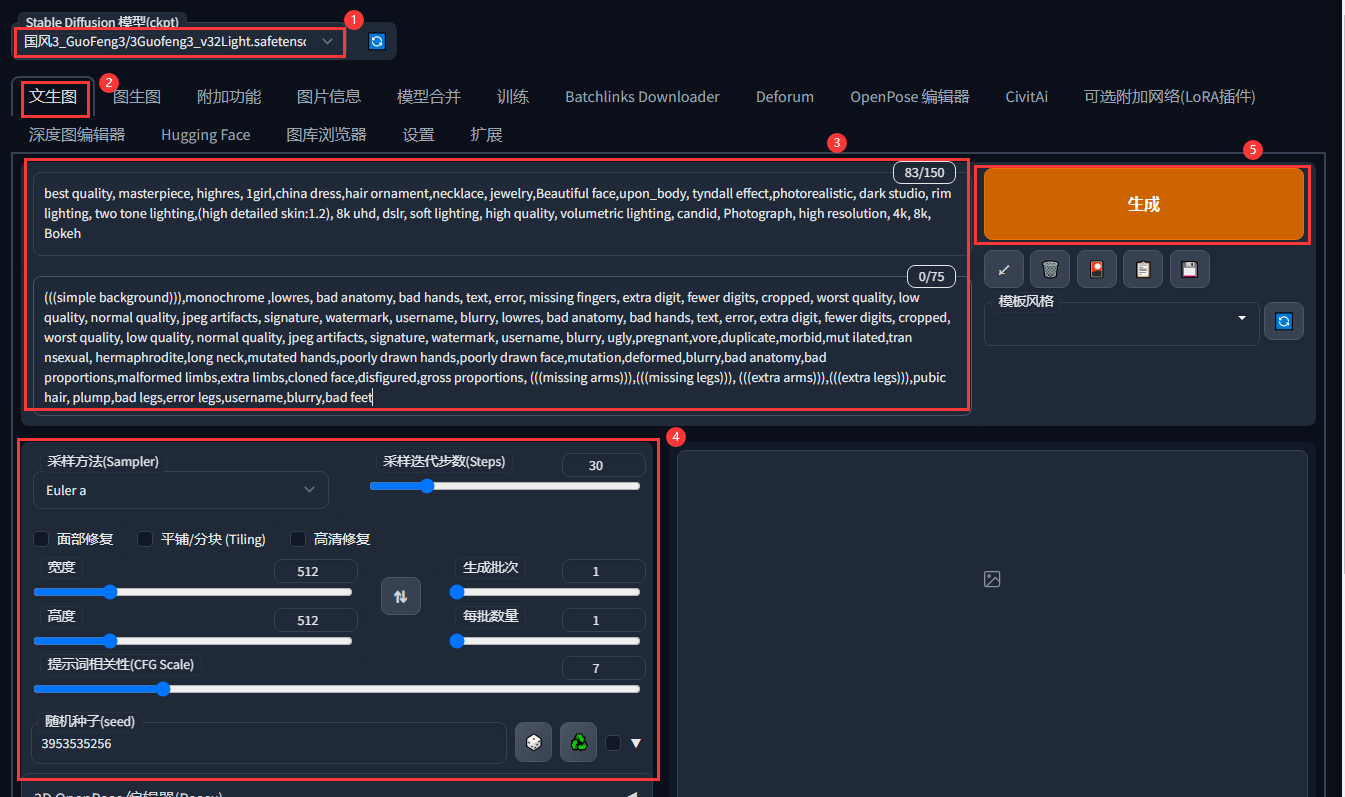Click the 宽度 value field showing 512

315,571
